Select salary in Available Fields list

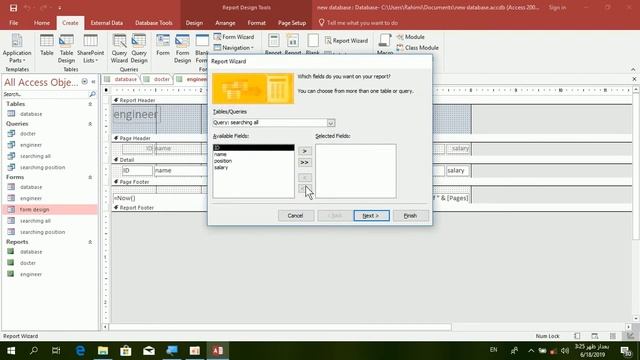pyautogui.click(x=253, y=167)
